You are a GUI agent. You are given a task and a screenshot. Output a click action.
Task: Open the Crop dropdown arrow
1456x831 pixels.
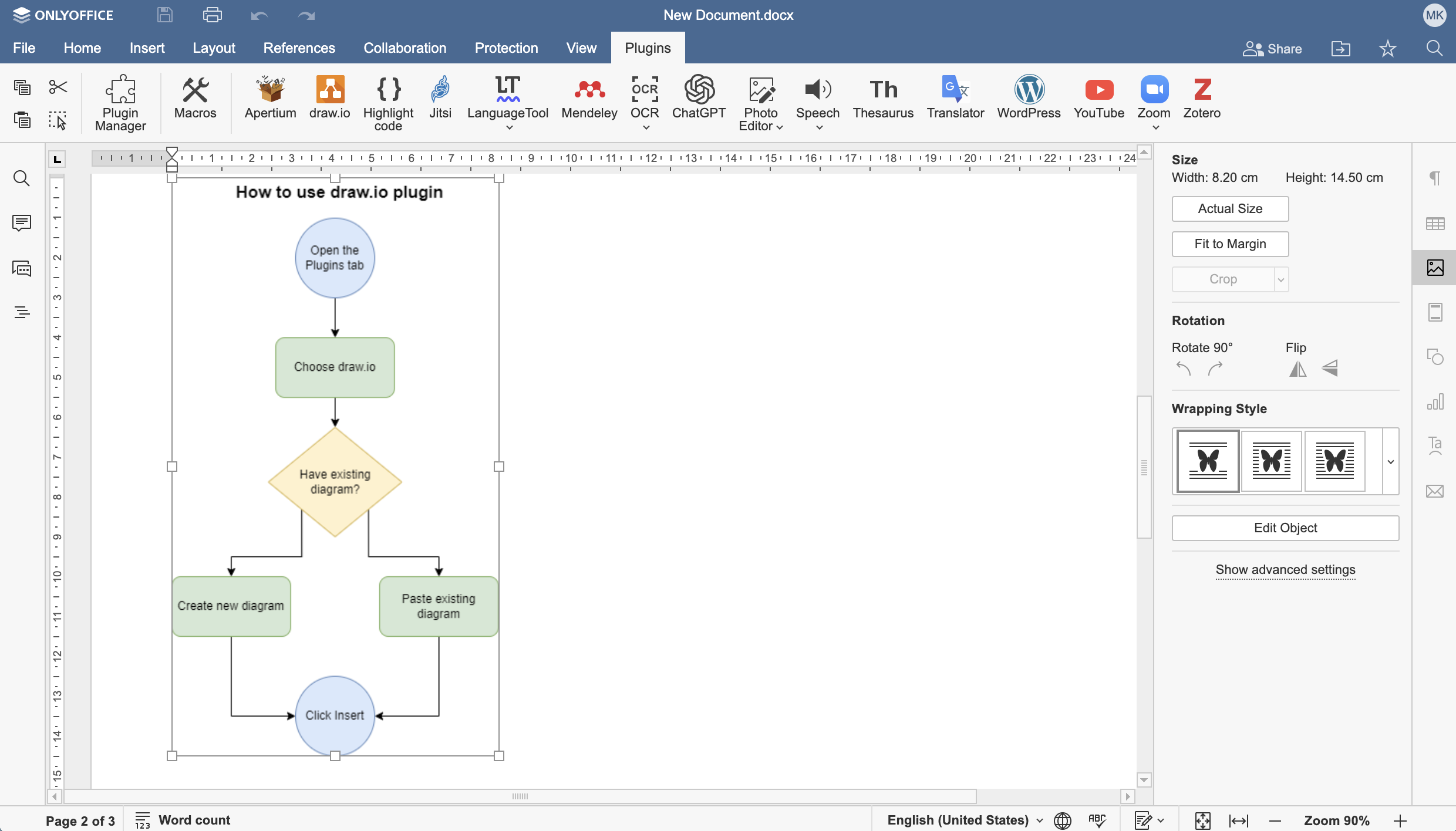(1281, 279)
